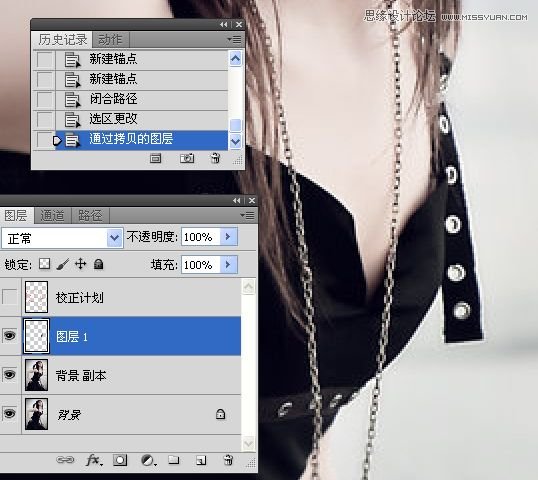The image size is (538, 480).
Task: Switch to the 历史记录 tab
Action: (62, 40)
